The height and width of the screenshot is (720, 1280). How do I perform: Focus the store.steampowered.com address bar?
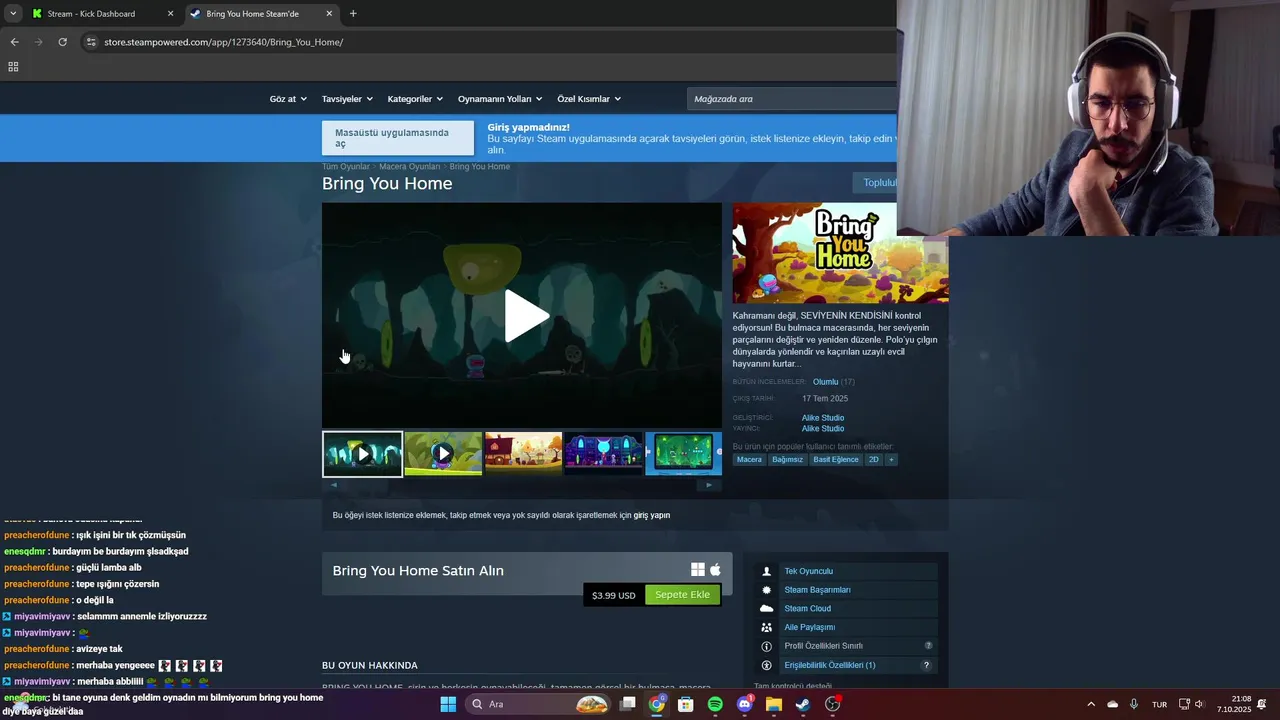pyautogui.click(x=490, y=42)
